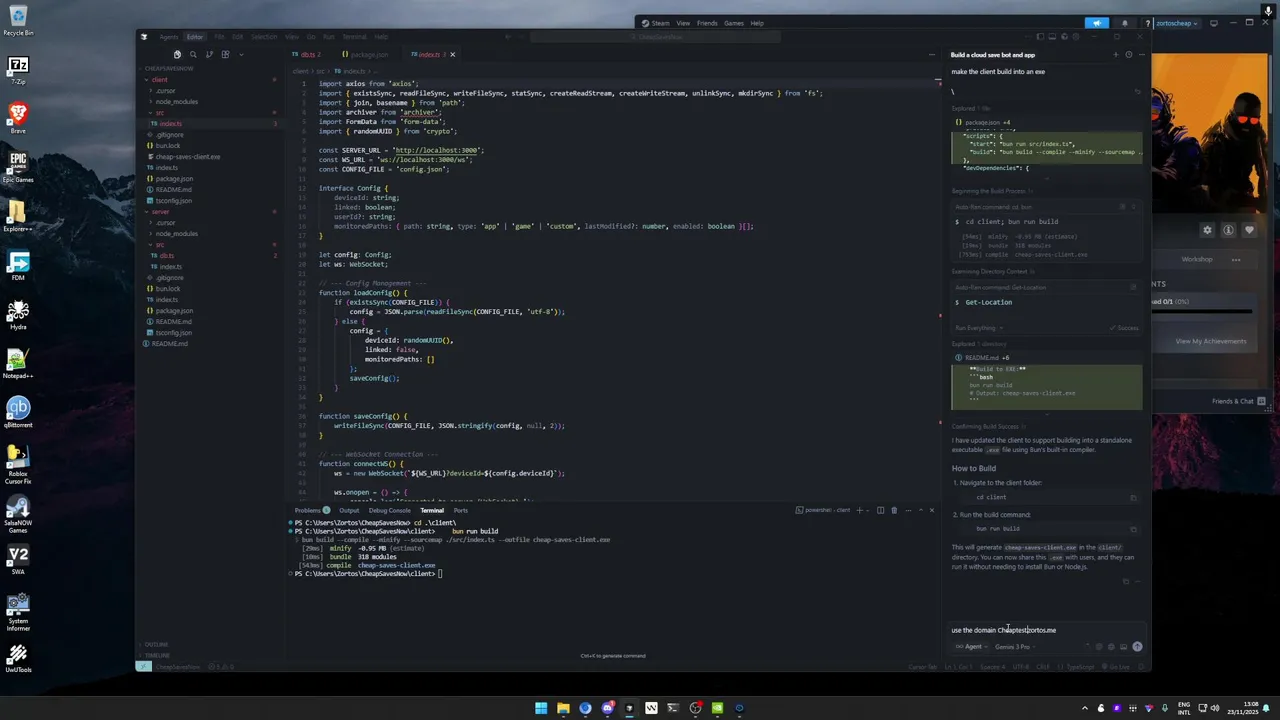Open the Terminal menu in menu bar
The height and width of the screenshot is (720, 1280).
[x=355, y=37]
